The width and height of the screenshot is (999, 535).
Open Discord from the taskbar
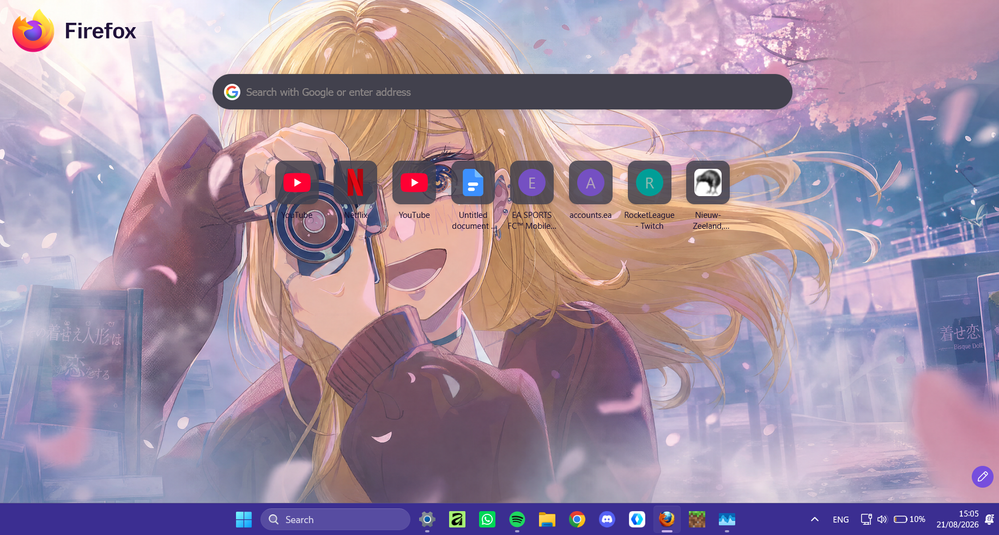point(607,520)
